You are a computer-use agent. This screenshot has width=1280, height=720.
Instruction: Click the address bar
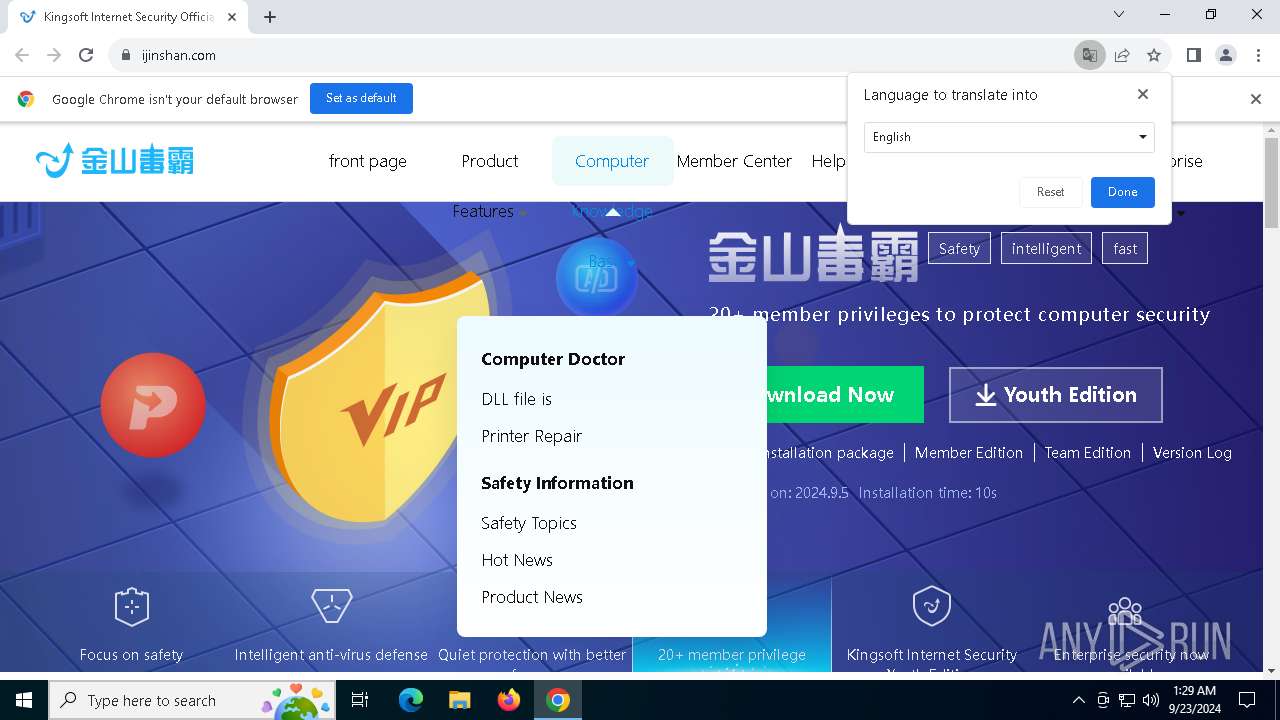(590, 55)
